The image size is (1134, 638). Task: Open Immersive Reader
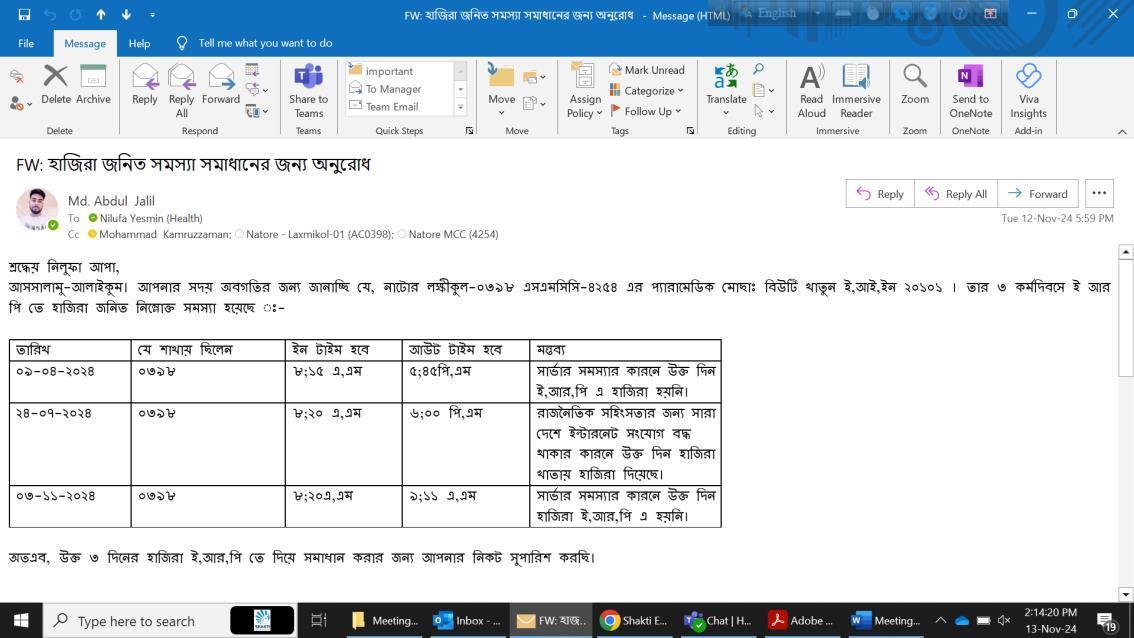(x=856, y=90)
